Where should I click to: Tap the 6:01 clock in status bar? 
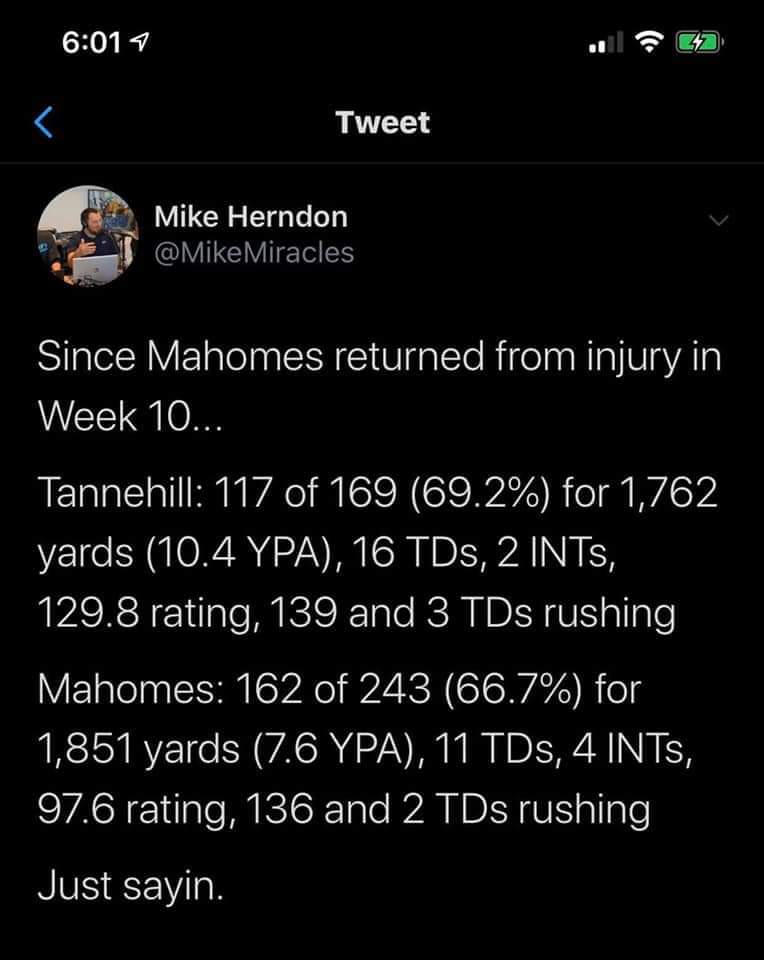92,43
